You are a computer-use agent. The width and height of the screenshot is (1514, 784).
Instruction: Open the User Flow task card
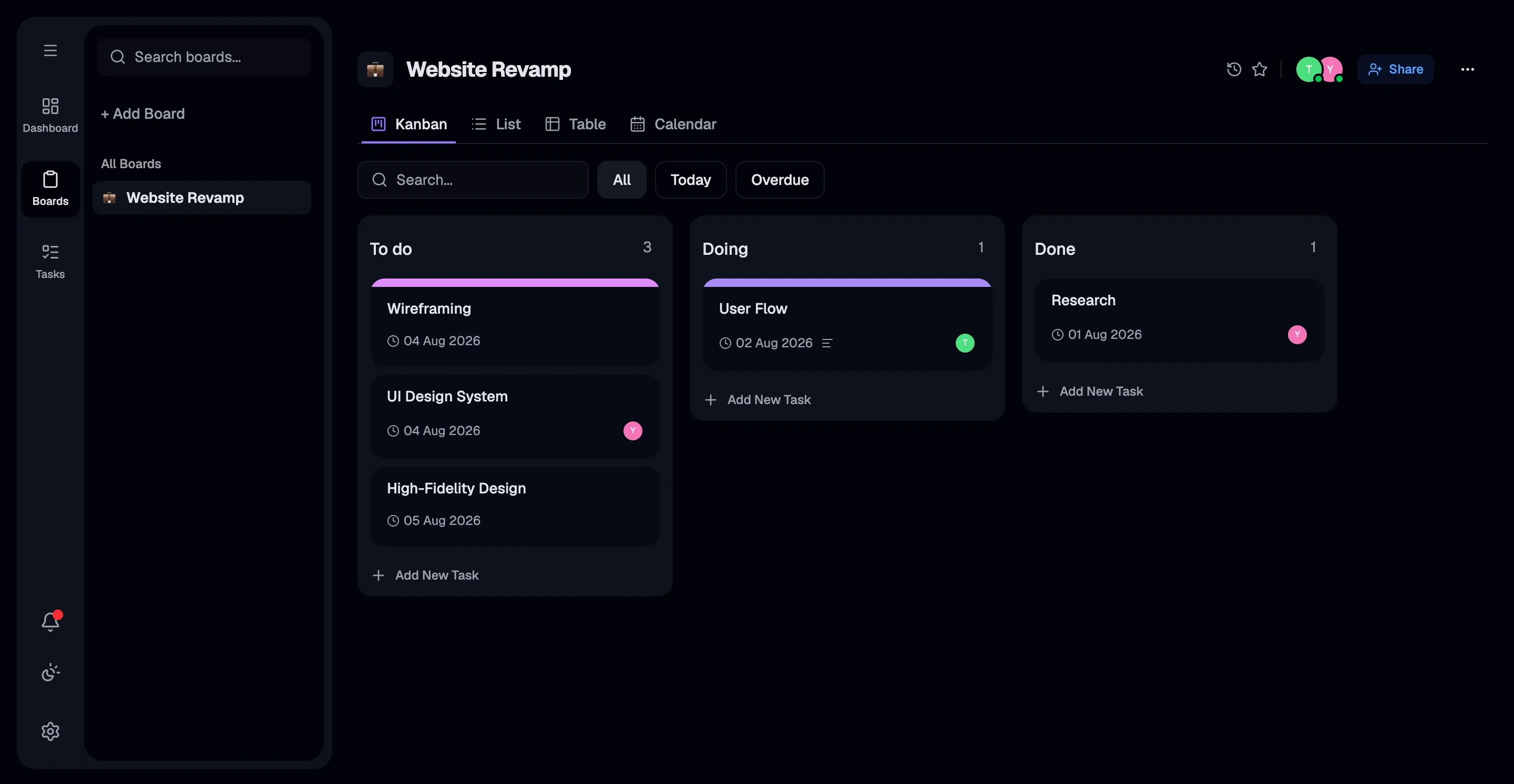point(847,324)
